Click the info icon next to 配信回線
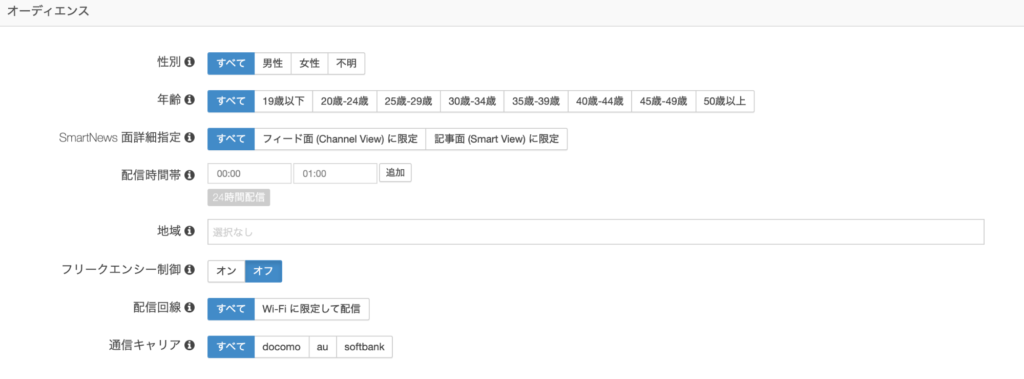Screen dimensions: 1024x379 tap(189, 308)
